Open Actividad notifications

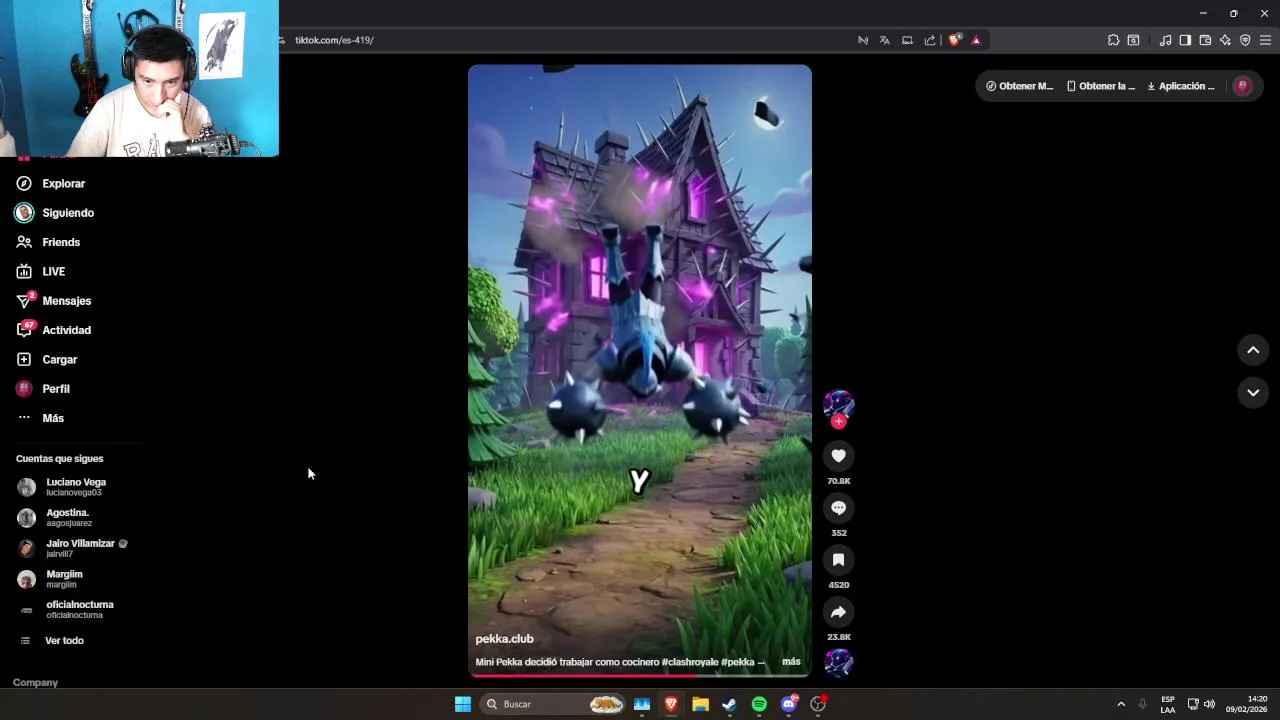coord(54,330)
